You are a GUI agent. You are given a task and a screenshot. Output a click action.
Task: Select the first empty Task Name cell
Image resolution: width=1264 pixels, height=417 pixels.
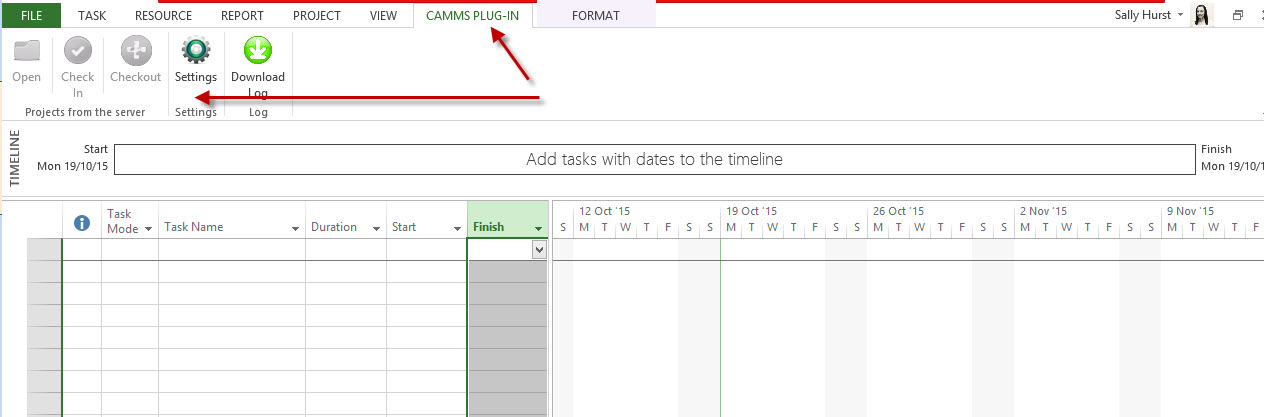(232, 250)
